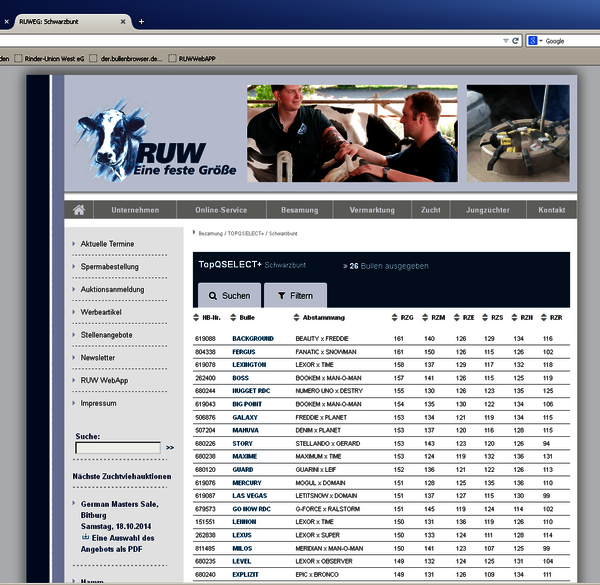This screenshot has height=585, width=600.
Task: Sort table by Bulle column
Action: [x=243, y=318]
